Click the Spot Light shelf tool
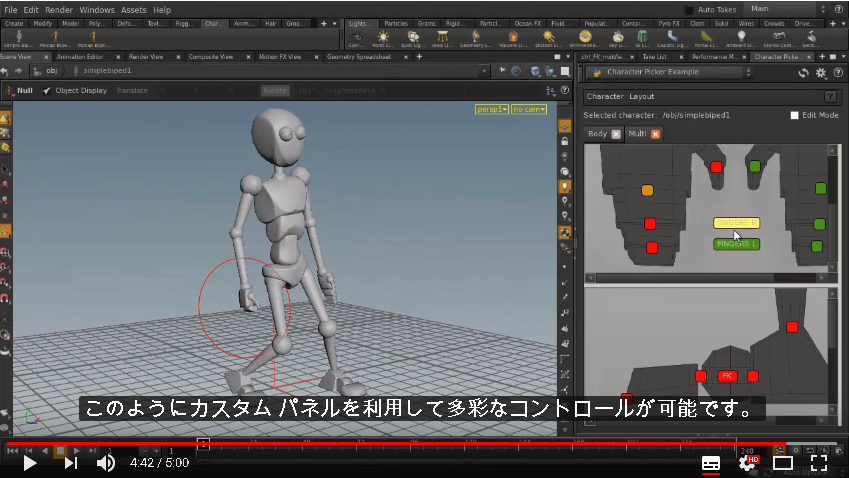Viewport: 849px width, 478px height. (413, 39)
